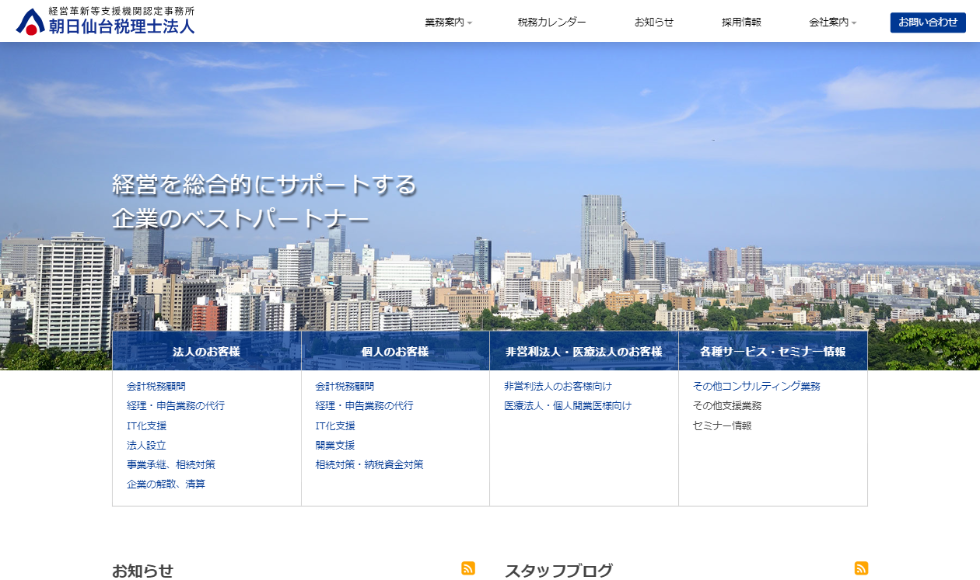Go to the 採用情報 page
This screenshot has height=580, width=980.
741,22
